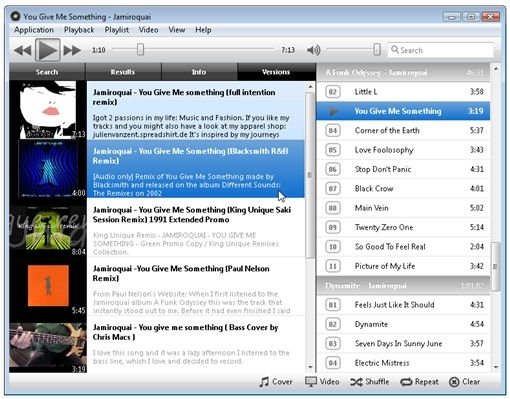
Task: Click the playlist scroll-up arrow
Action: [496, 69]
